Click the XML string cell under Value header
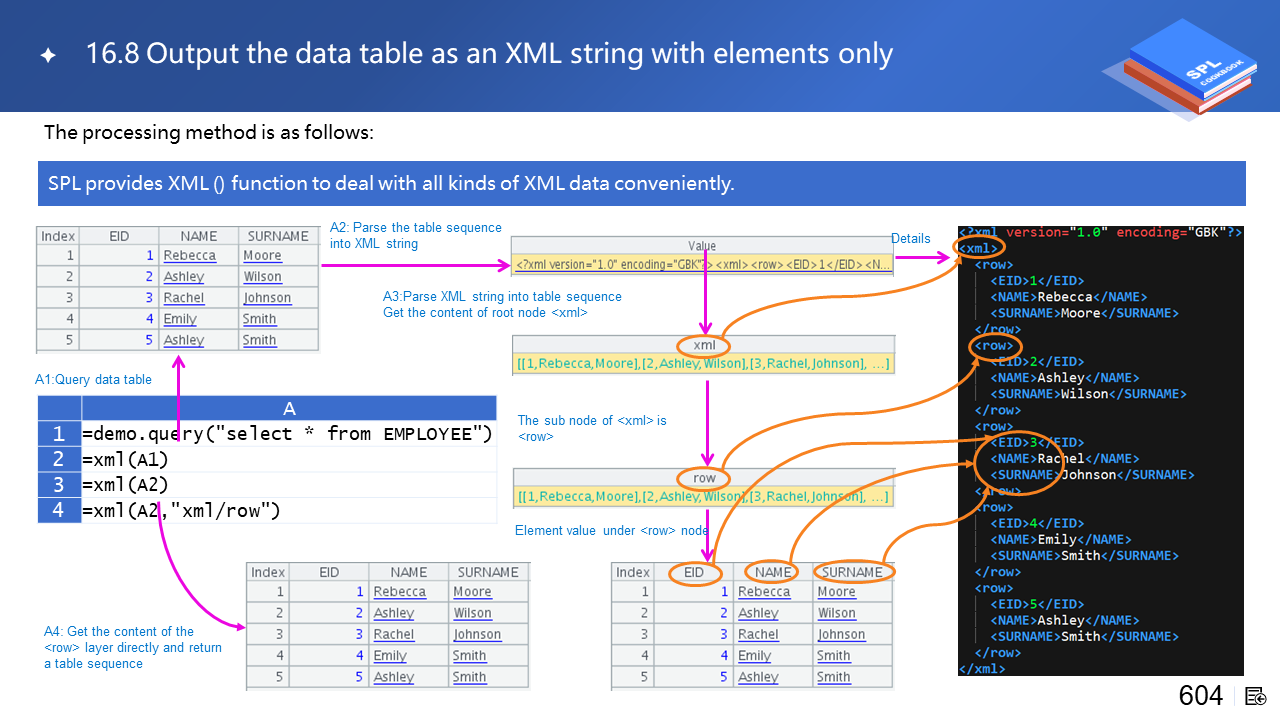This screenshot has height=720, width=1280. [702, 265]
